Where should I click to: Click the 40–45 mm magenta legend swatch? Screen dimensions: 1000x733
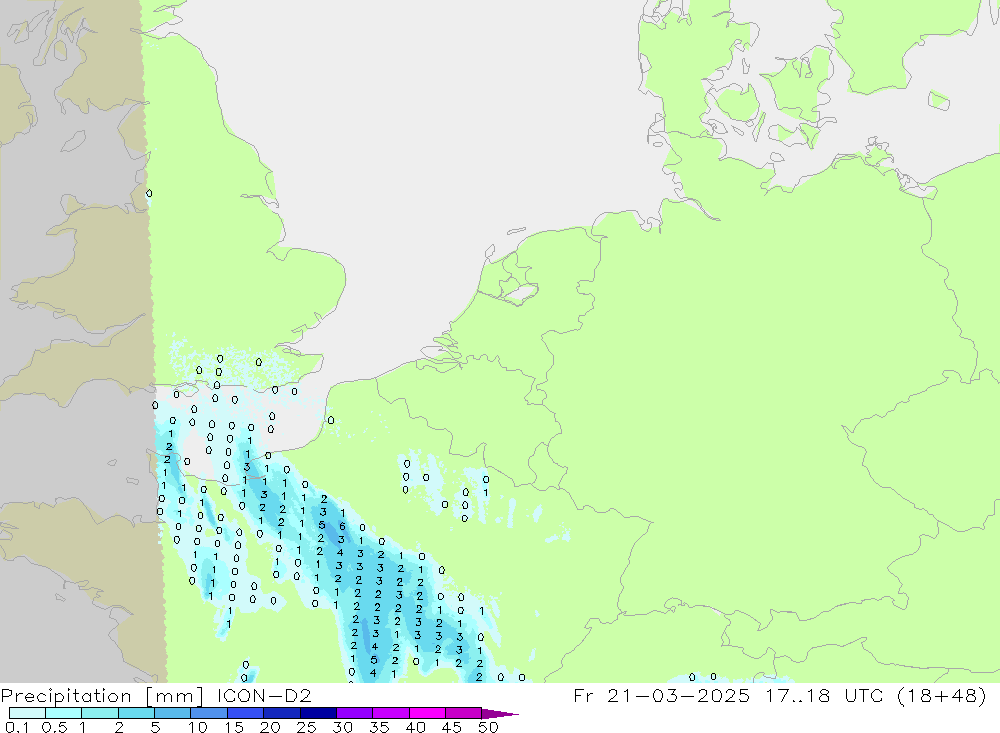(427, 713)
